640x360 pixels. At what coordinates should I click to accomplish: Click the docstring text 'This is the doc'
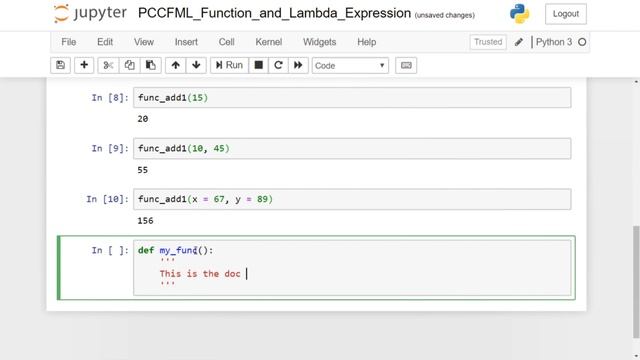pyautogui.click(x=200, y=273)
